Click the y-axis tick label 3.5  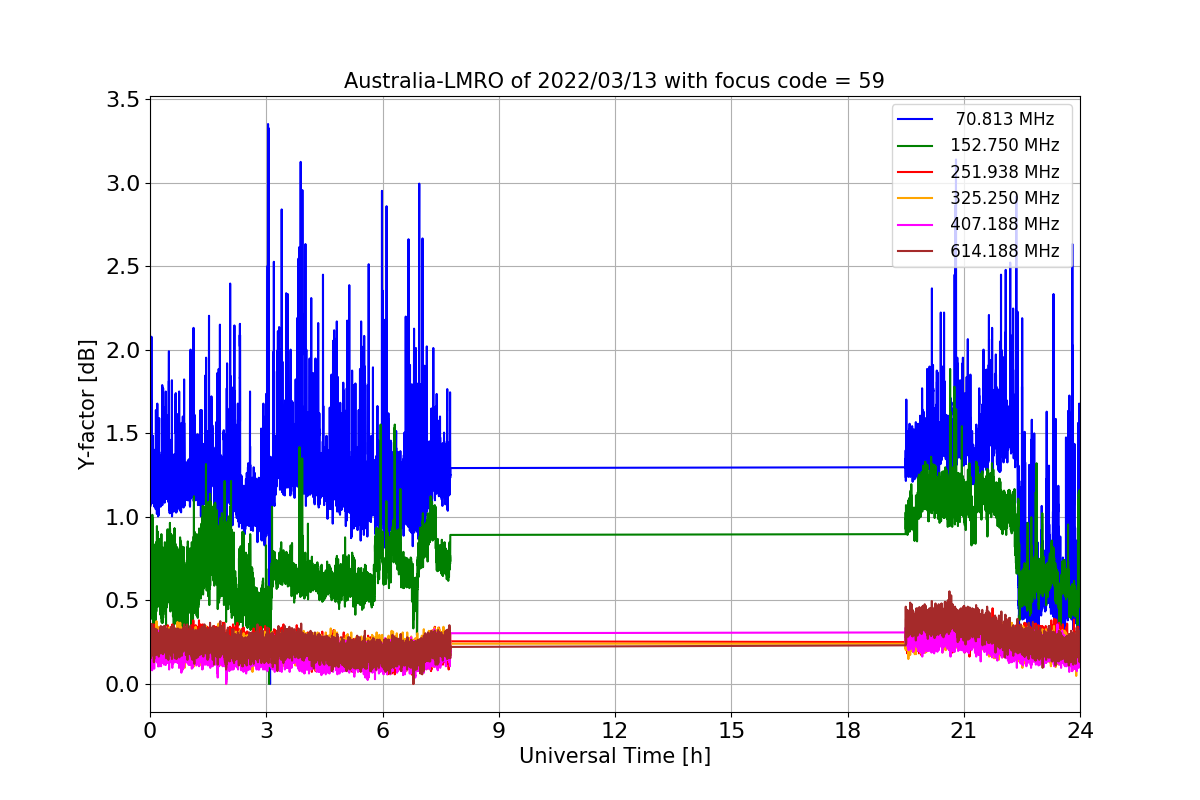pyautogui.click(x=123, y=100)
